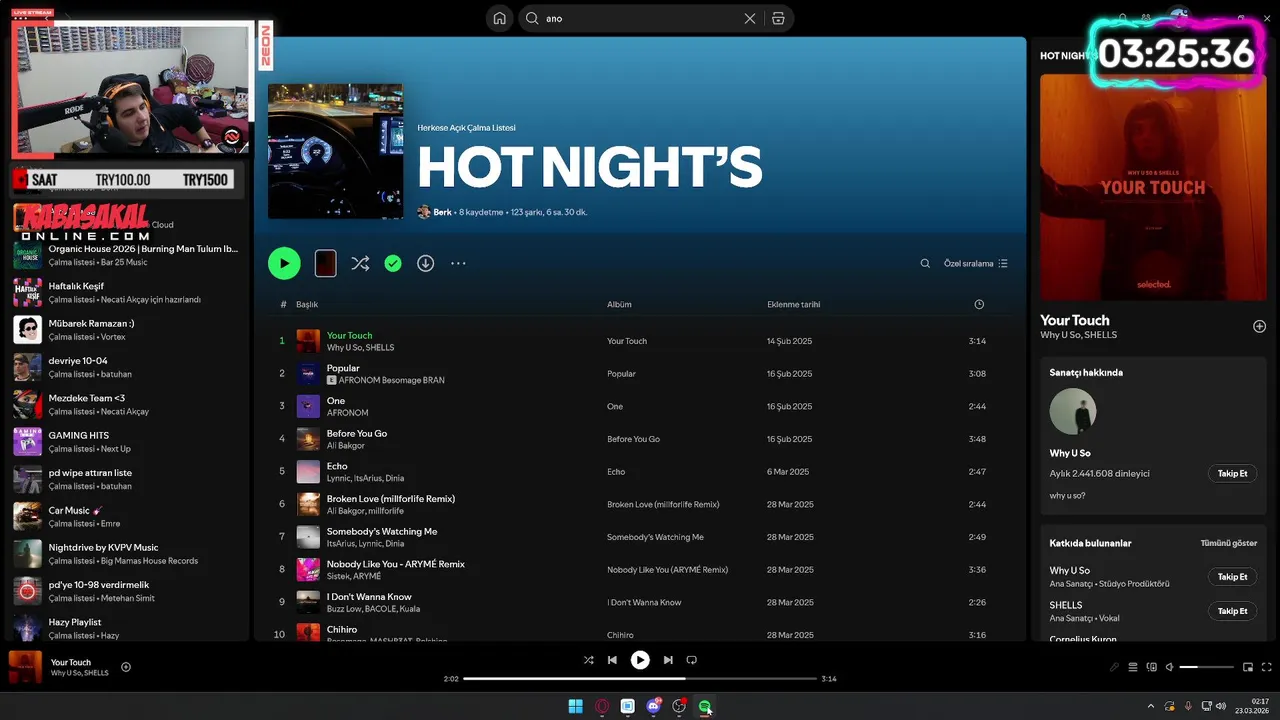
Task: Open the Browse icon beside search
Action: tap(778, 18)
